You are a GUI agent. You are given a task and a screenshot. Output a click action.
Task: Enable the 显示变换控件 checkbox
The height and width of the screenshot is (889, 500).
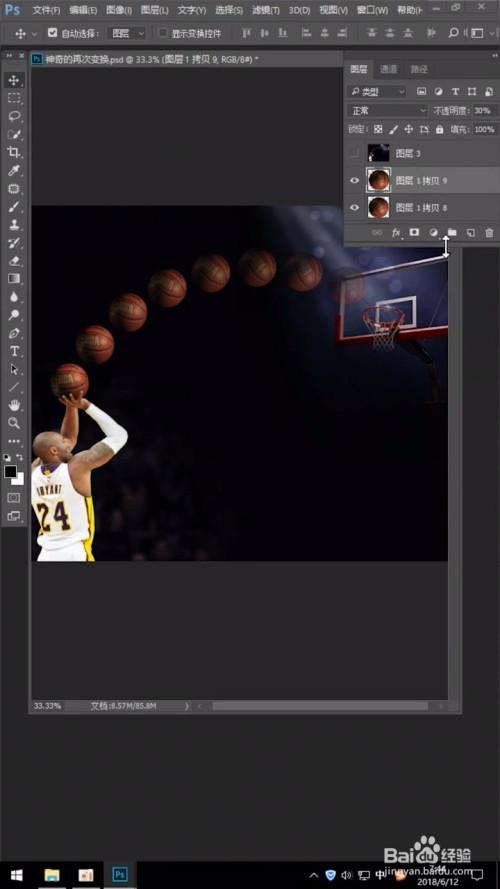tap(163, 33)
